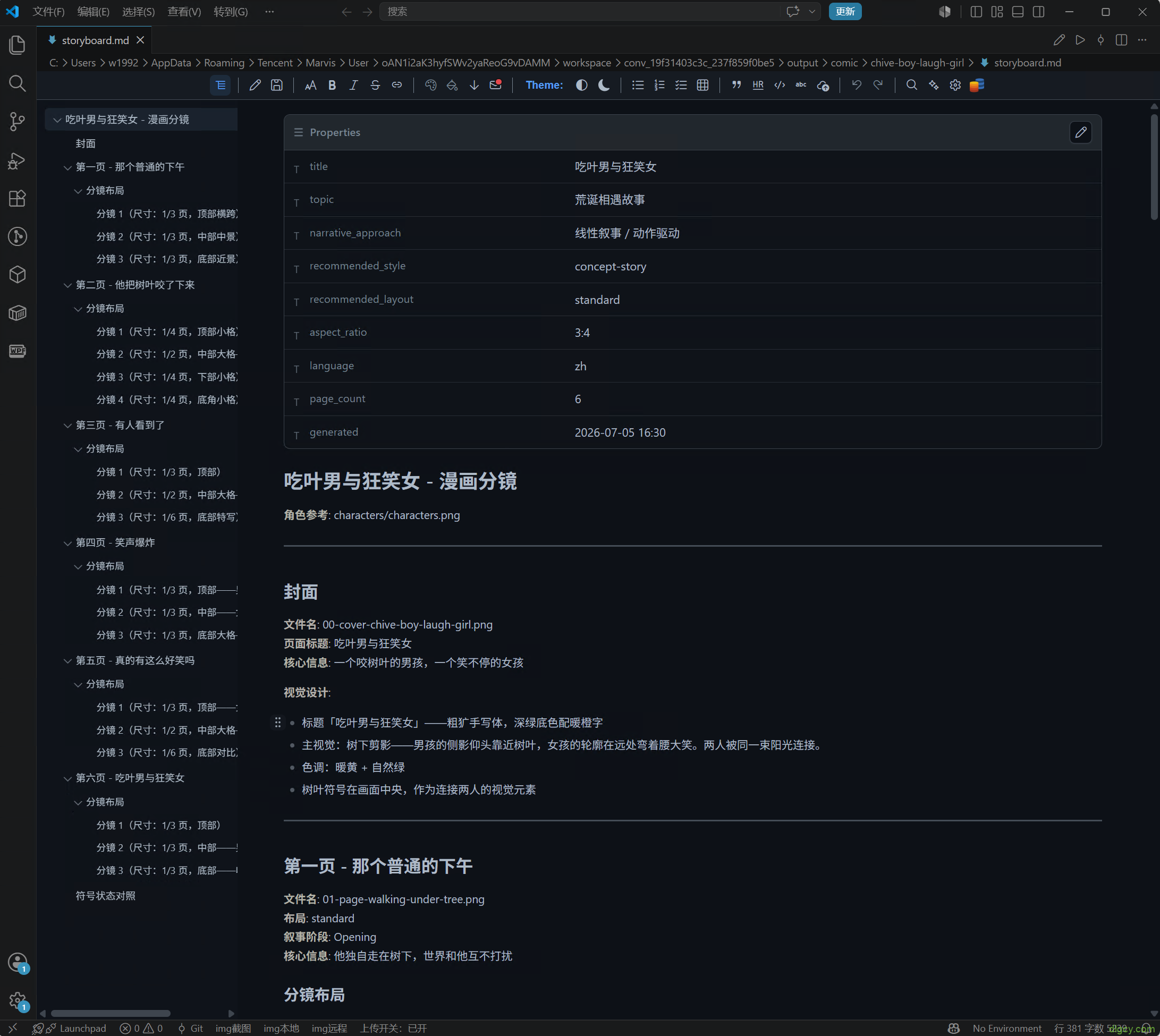This screenshot has height=1036, width=1160.
Task: Collapse 第二页 - 他把树叶咬了下来 outline node
Action: point(67,285)
